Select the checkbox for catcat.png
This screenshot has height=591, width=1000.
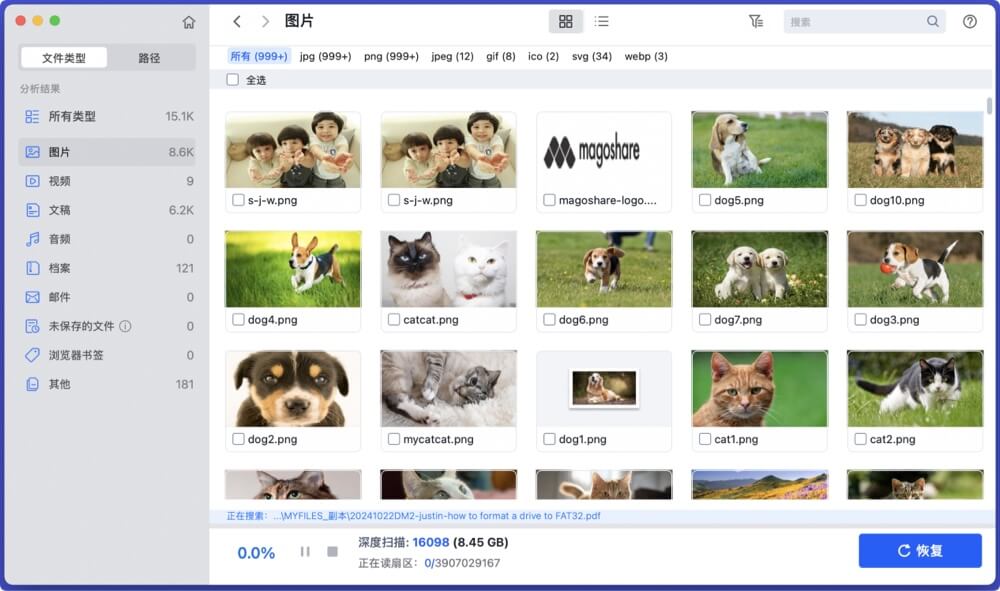tap(393, 321)
